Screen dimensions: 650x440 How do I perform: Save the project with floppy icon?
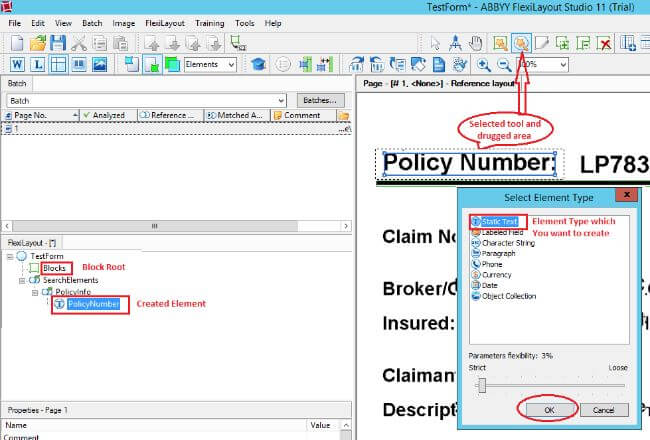click(58, 43)
